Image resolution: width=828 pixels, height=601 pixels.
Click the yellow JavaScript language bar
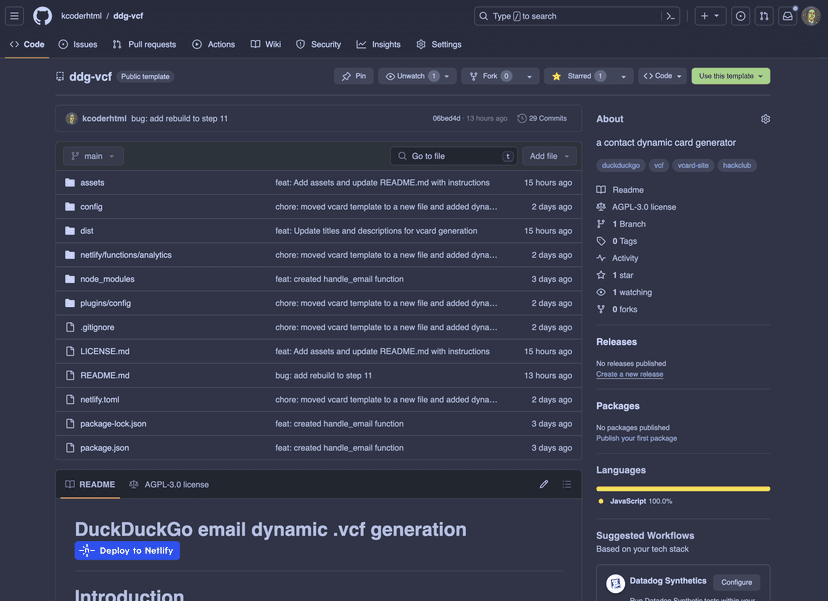pos(683,489)
